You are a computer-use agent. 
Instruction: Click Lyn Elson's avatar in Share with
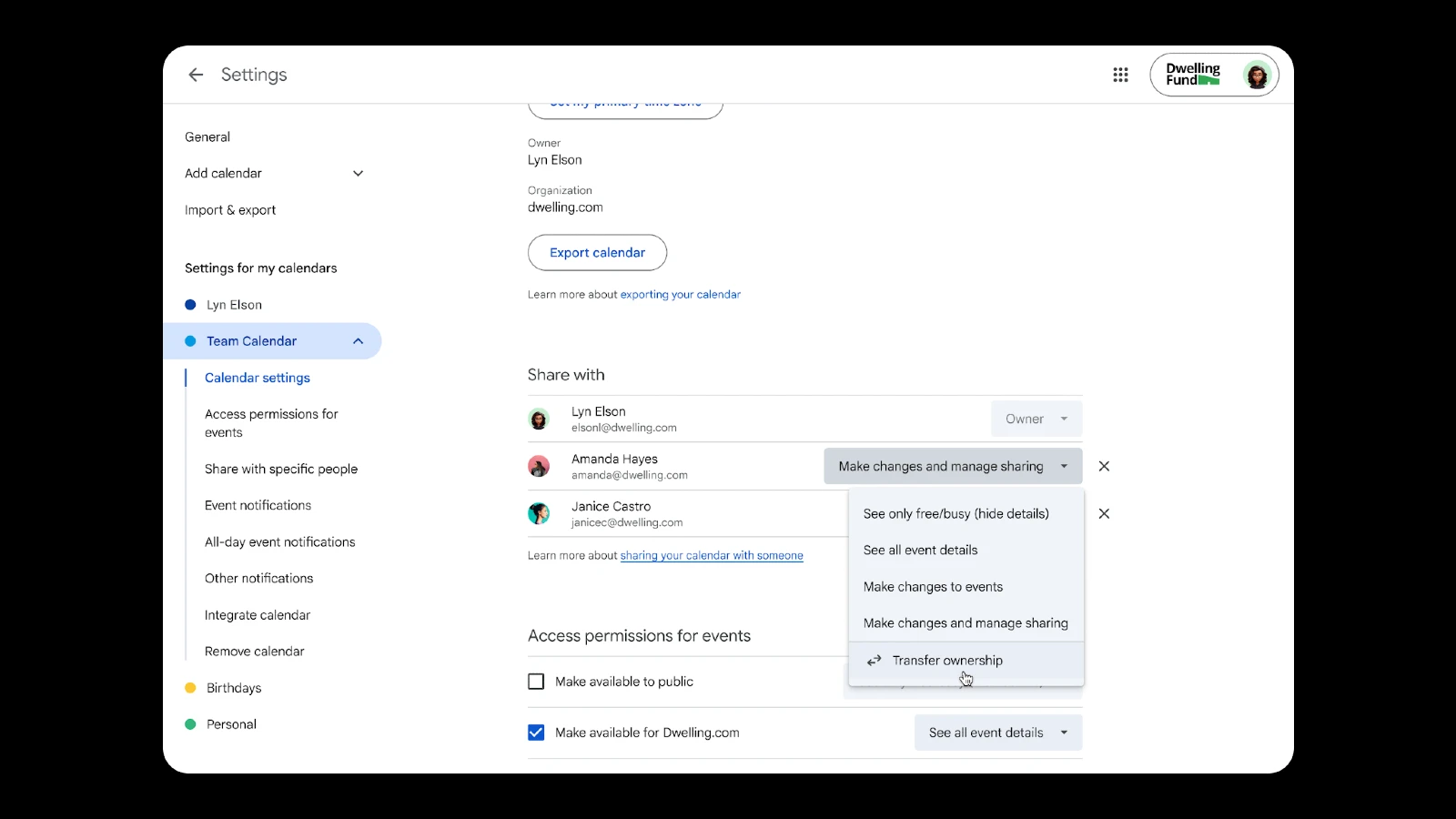(539, 420)
